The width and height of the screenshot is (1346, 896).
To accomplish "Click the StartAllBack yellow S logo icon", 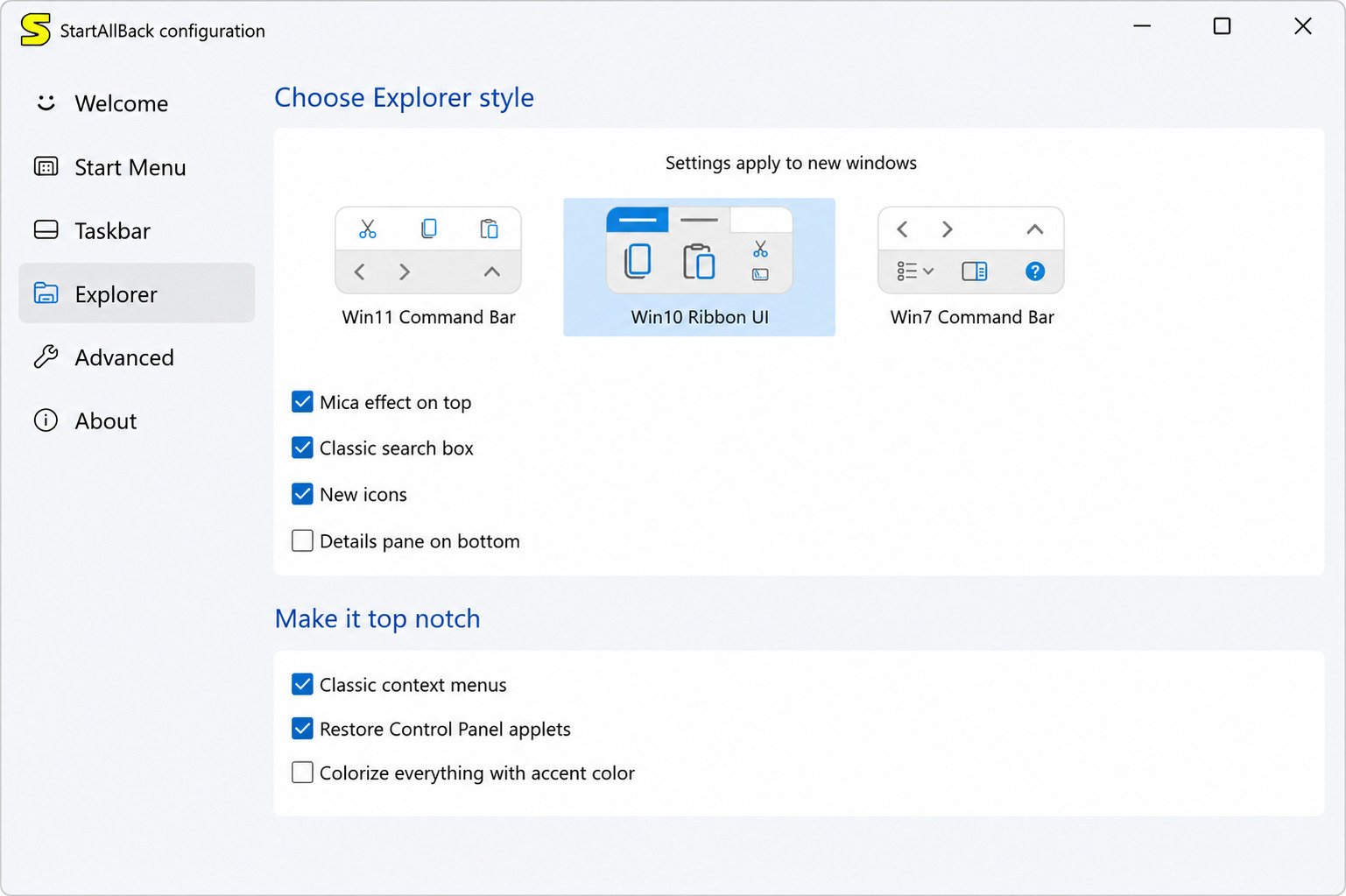I will coord(36,30).
